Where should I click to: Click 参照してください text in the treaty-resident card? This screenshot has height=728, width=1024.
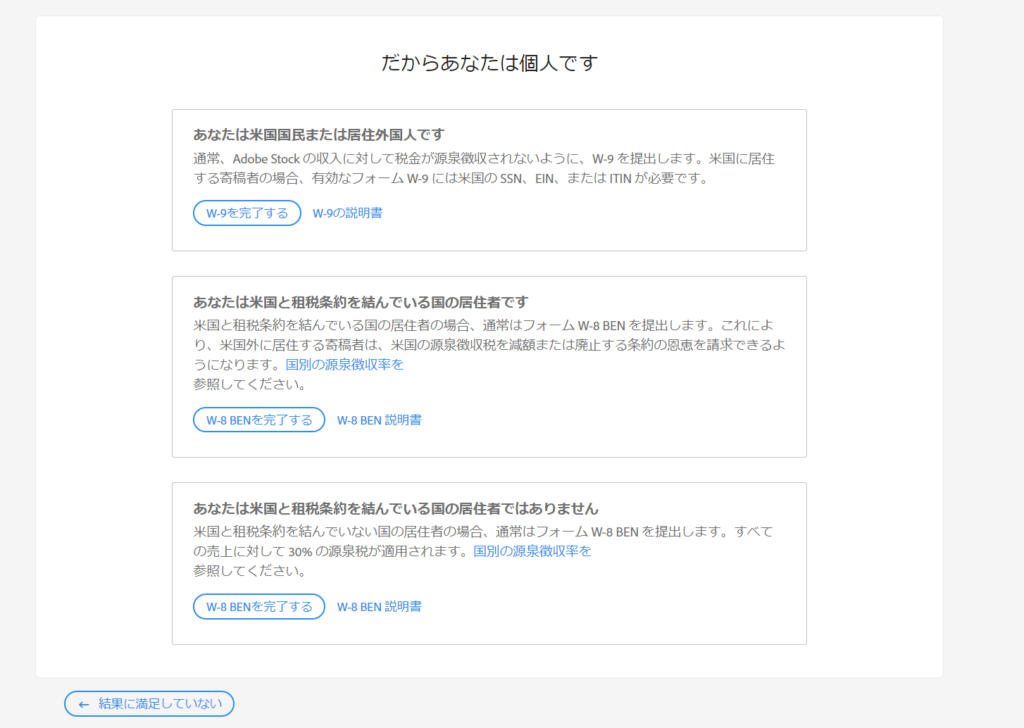249,384
